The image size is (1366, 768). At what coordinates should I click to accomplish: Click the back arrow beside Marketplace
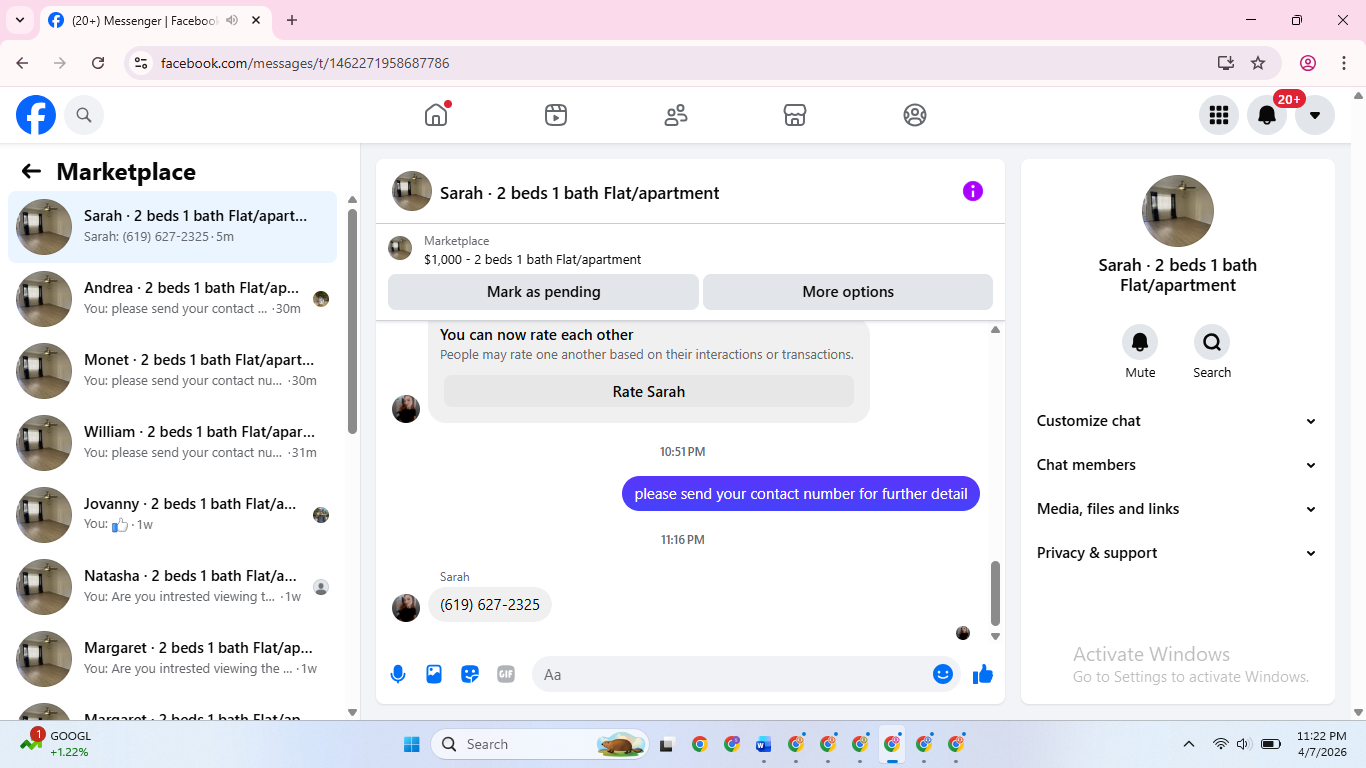click(x=31, y=171)
